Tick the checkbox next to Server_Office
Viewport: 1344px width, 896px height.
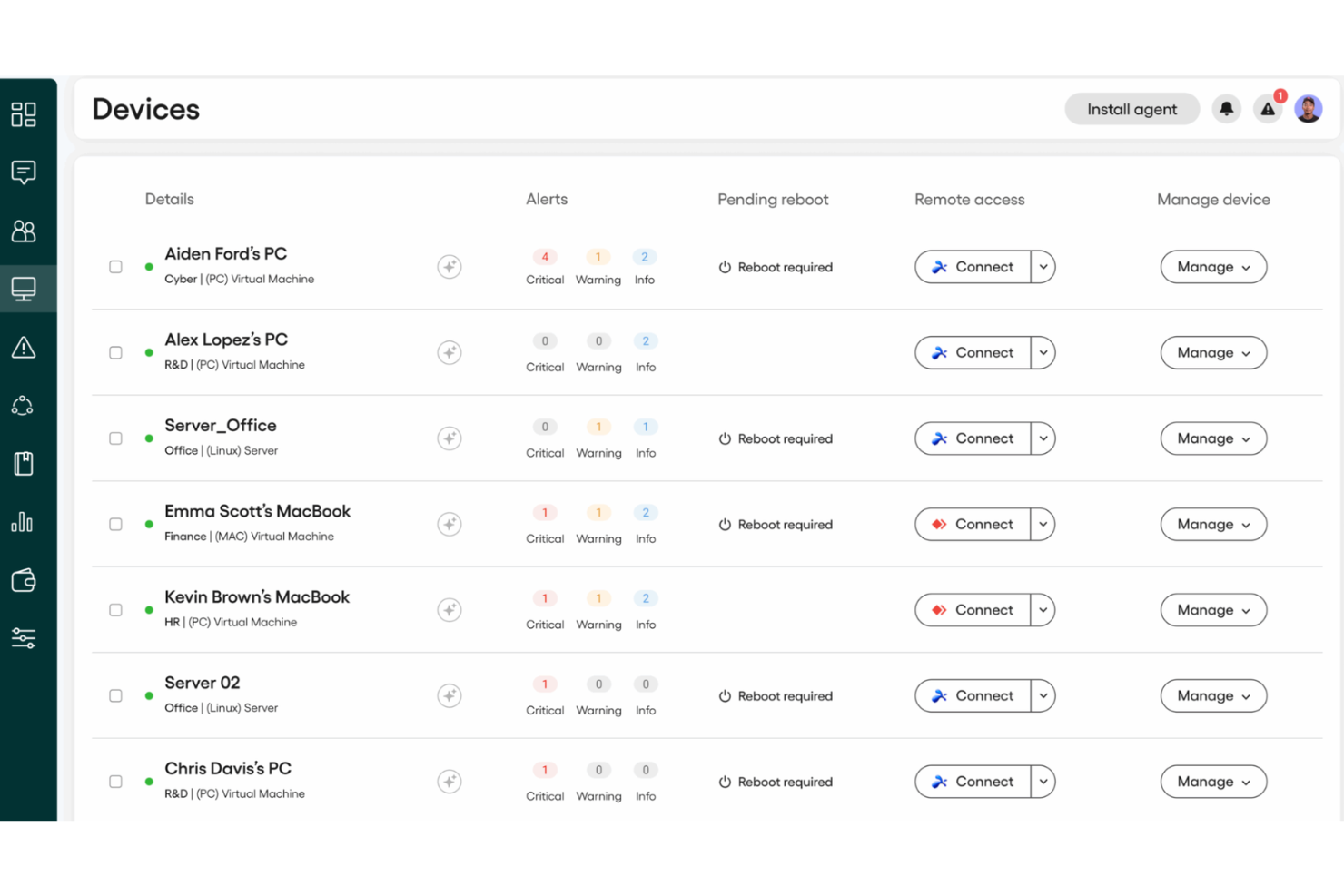115,438
